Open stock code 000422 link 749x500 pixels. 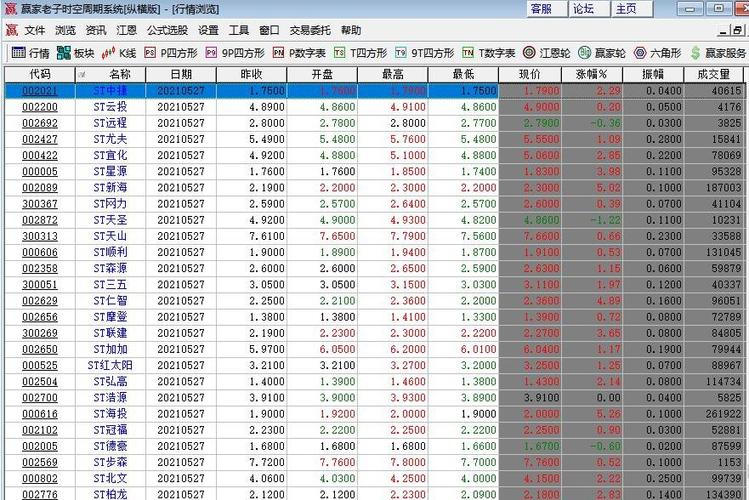(x=40, y=155)
